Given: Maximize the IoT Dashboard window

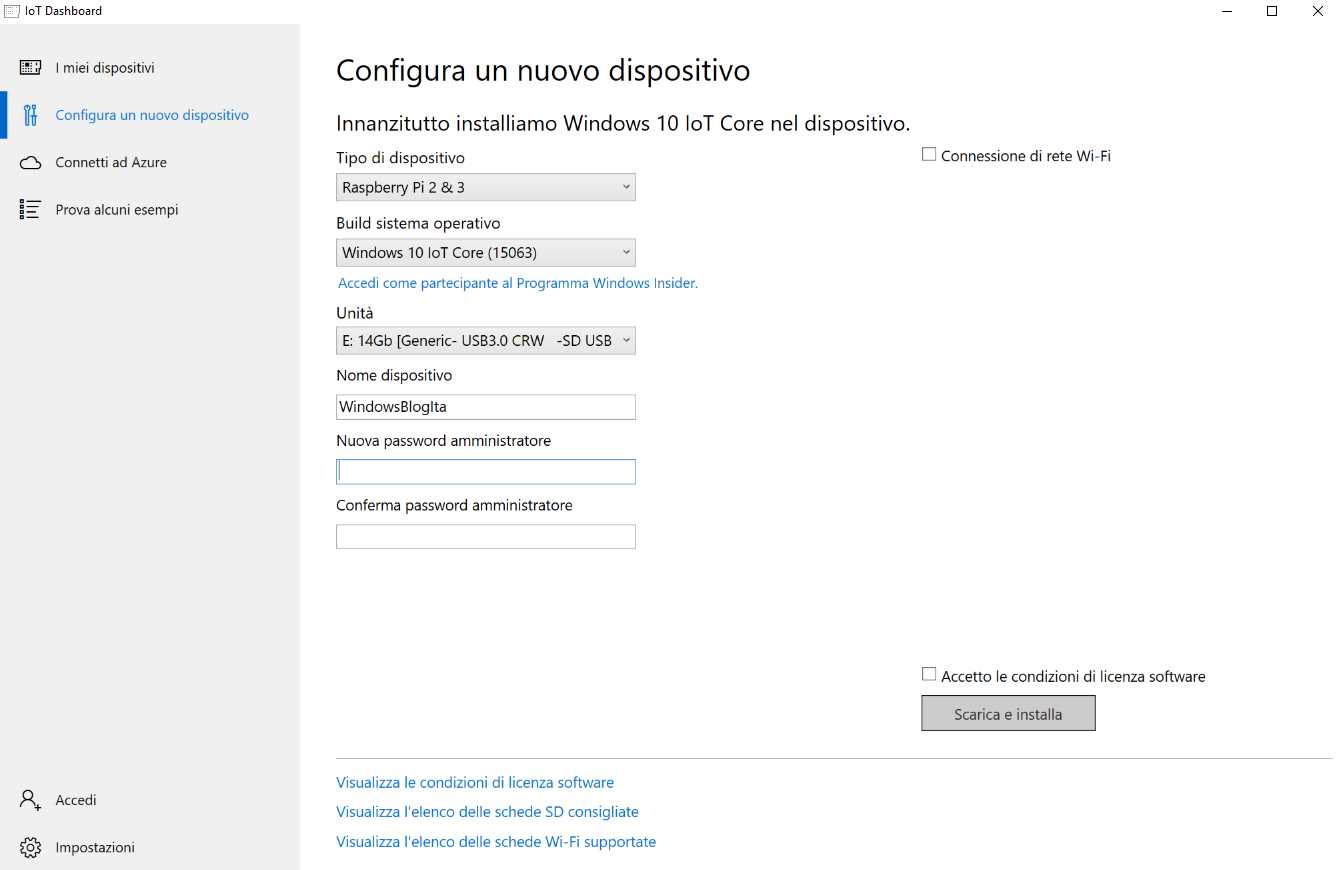Looking at the screenshot, I should tap(1272, 11).
